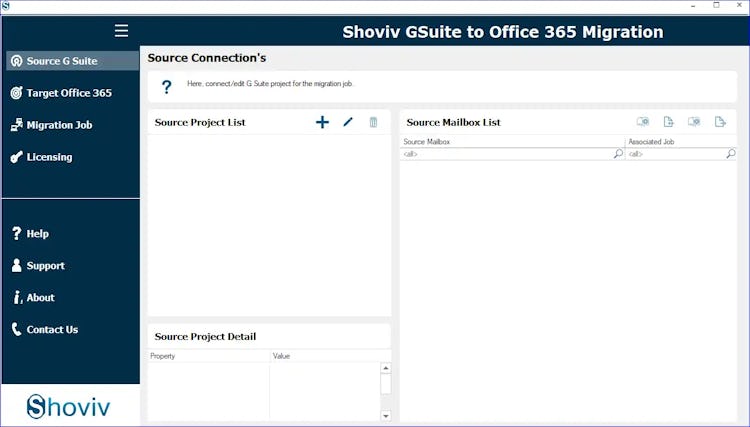Click the About info icon

(x=17, y=297)
